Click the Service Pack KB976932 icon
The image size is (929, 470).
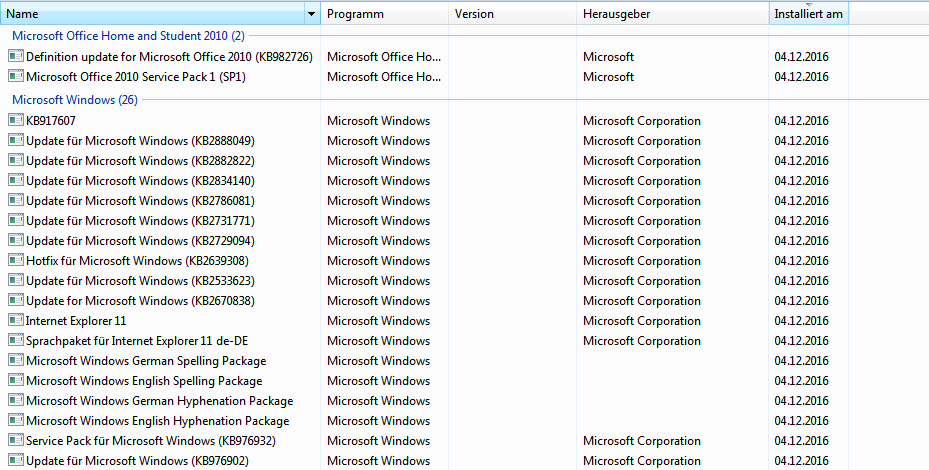click(x=16, y=440)
